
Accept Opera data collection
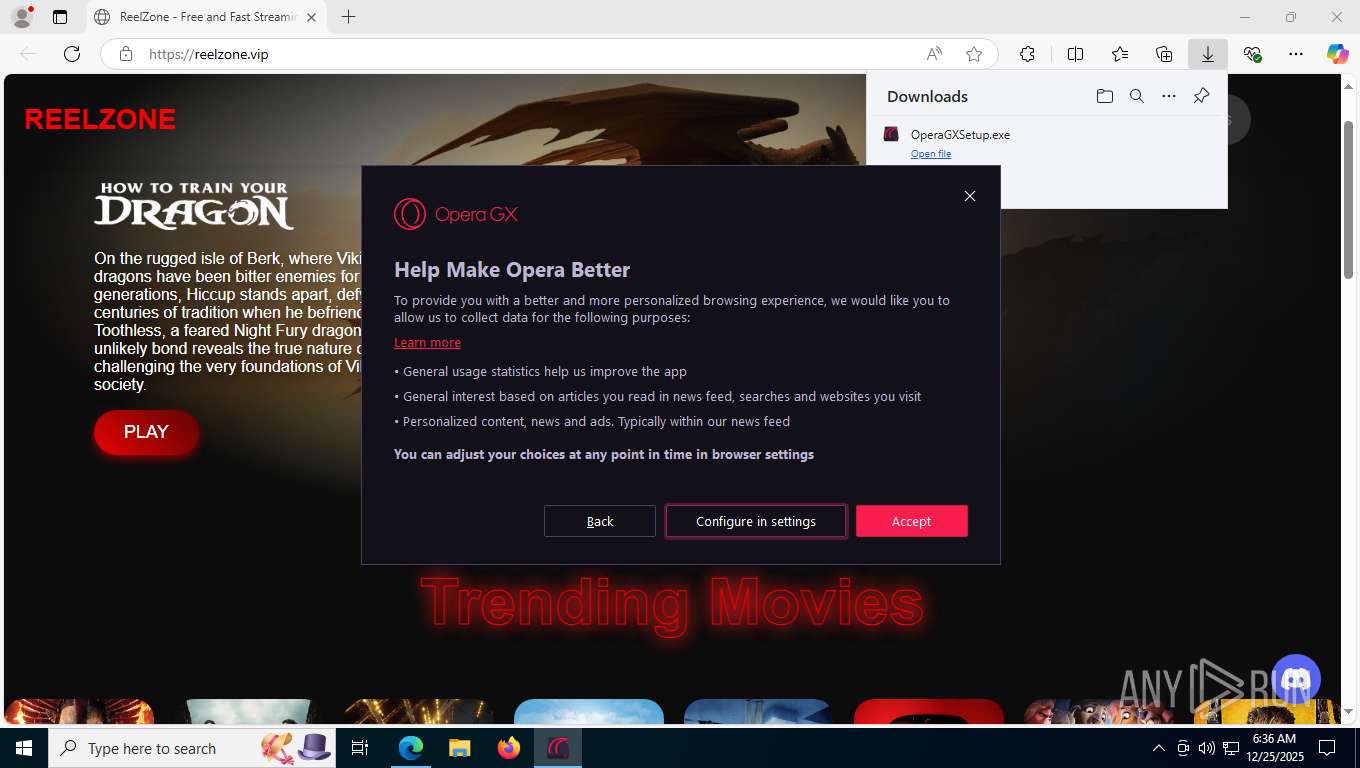911,521
